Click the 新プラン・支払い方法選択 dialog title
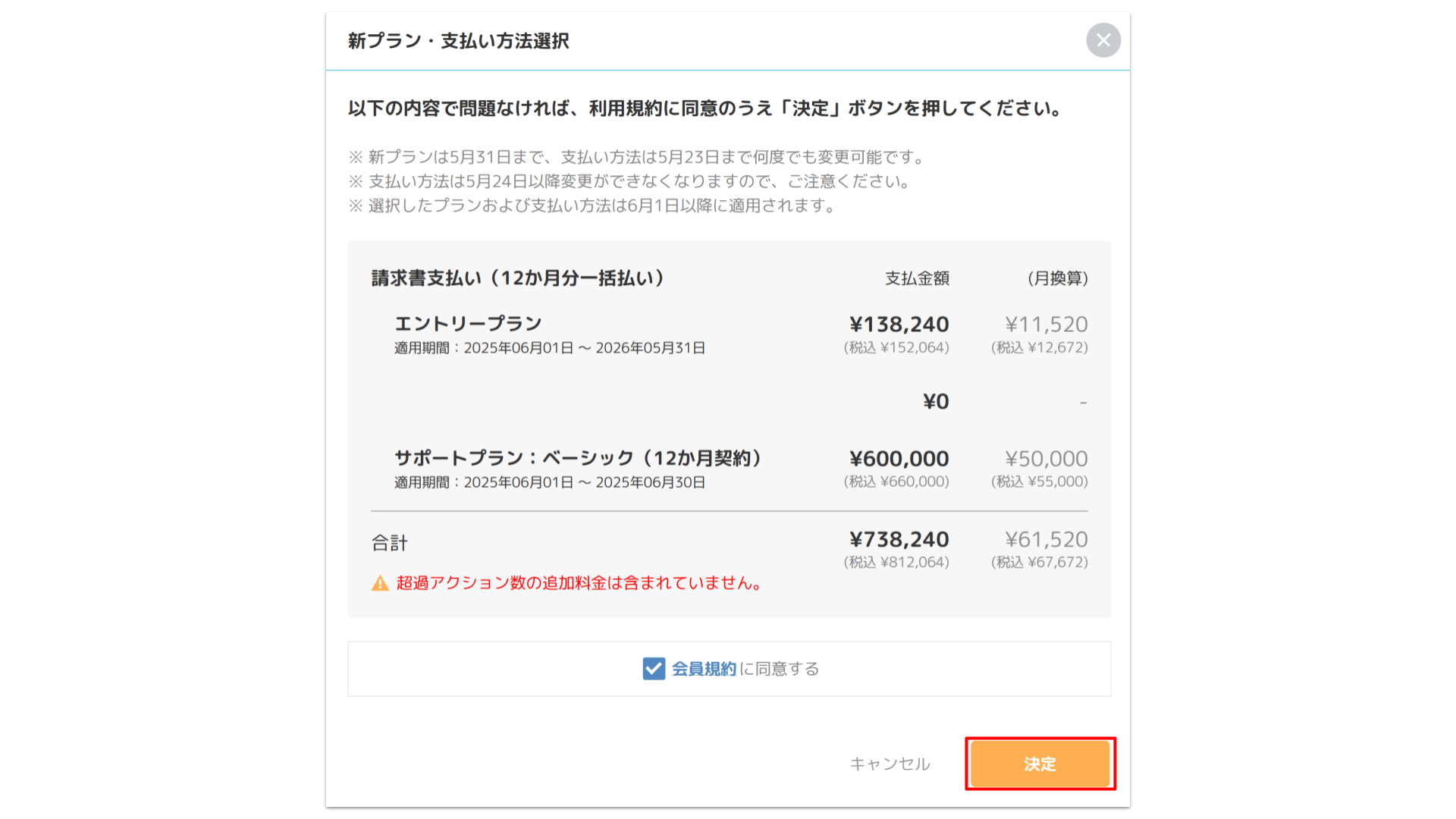This screenshot has height=819, width=1456. (458, 41)
